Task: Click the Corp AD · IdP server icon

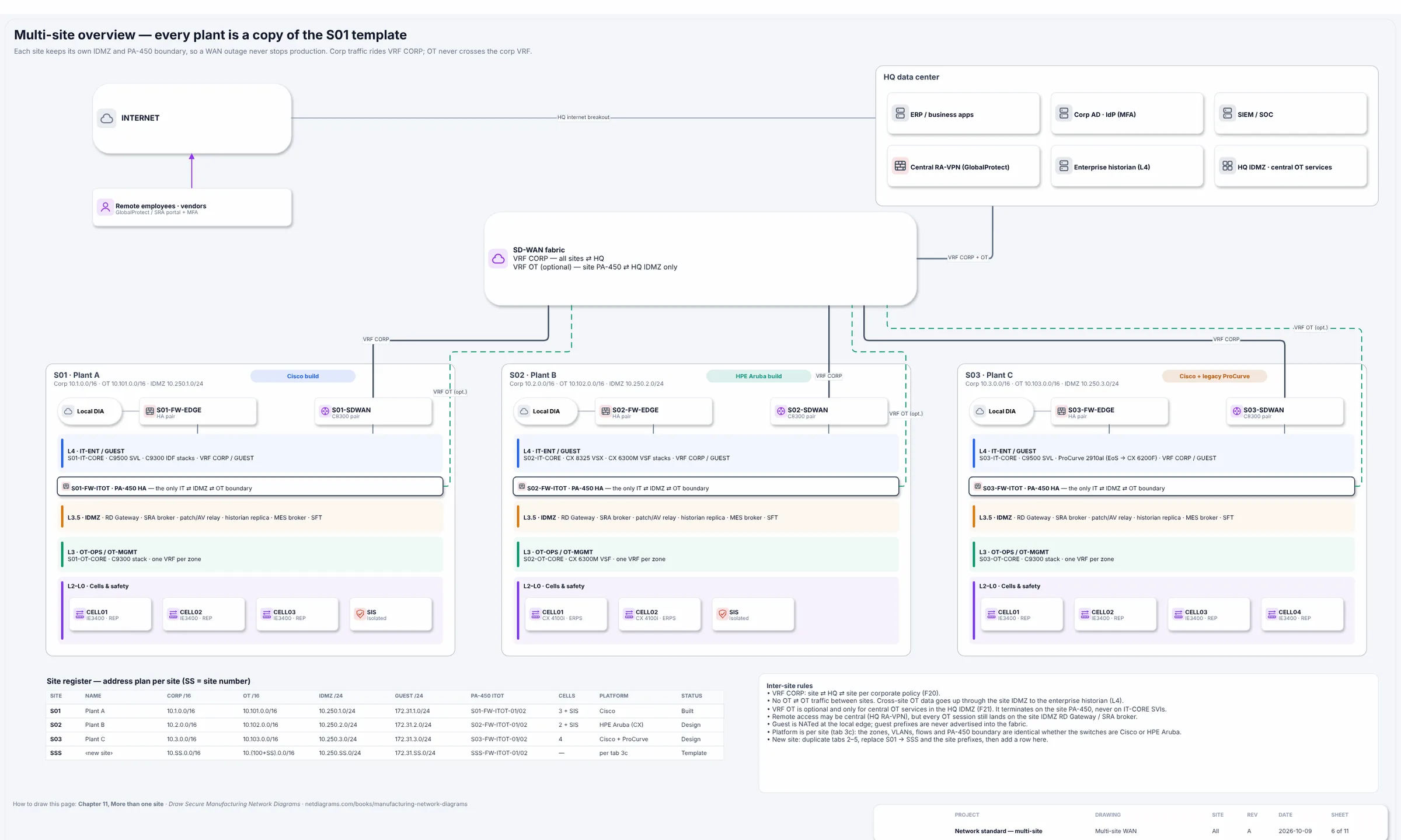Action: [x=1064, y=113]
